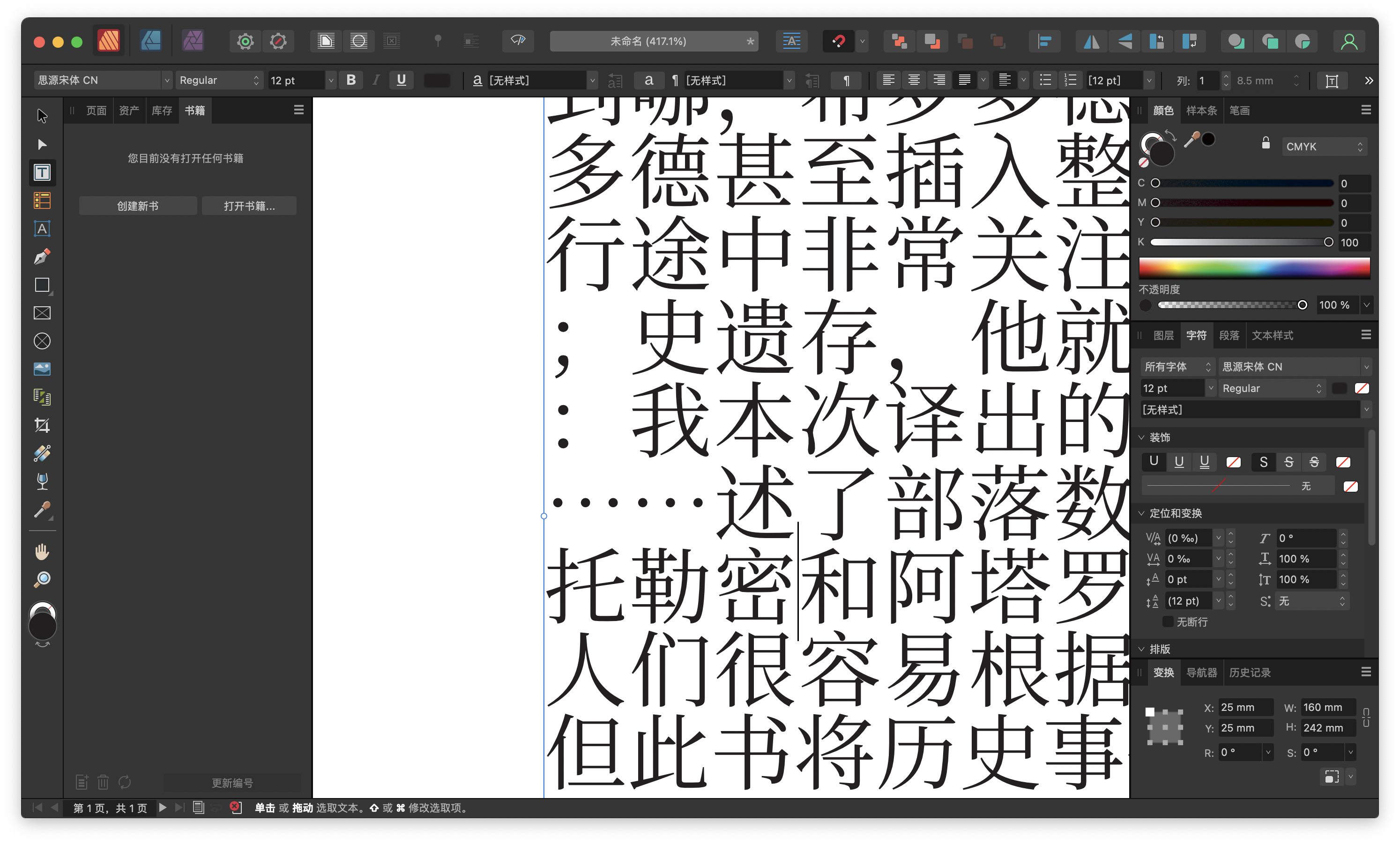
Task: Click the W width field 160 mm
Action: point(1328,707)
